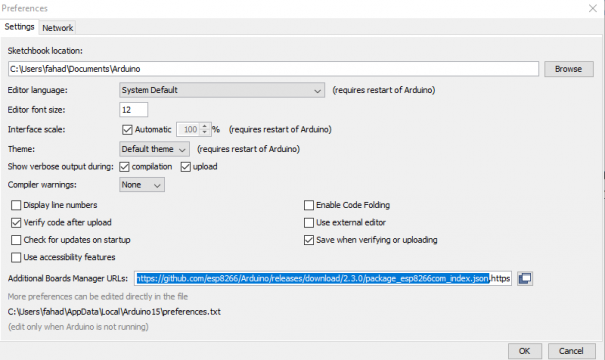This screenshot has width=605, height=360.
Task: Decrease interface scale with the down arrow
Action: click(x=205, y=132)
